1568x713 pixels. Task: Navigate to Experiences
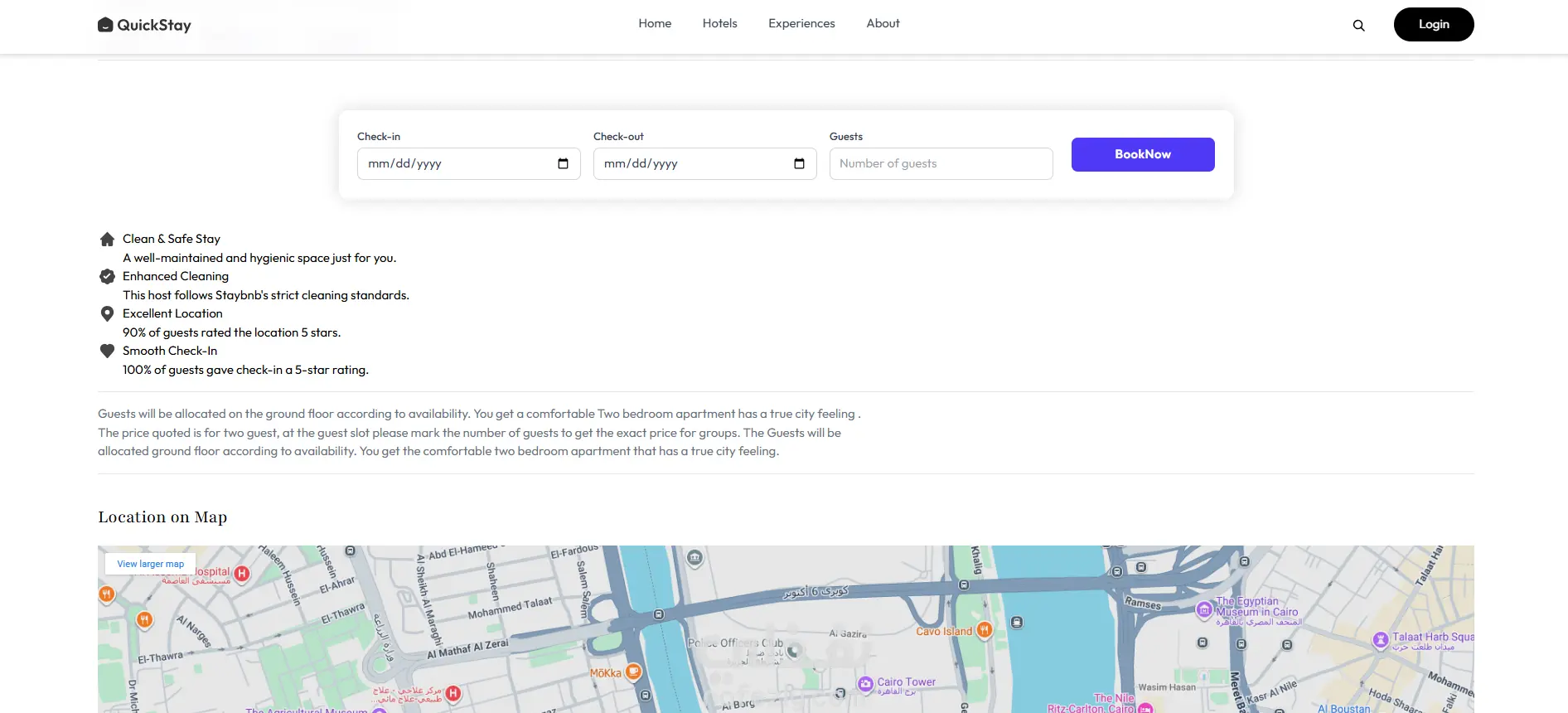[801, 23]
